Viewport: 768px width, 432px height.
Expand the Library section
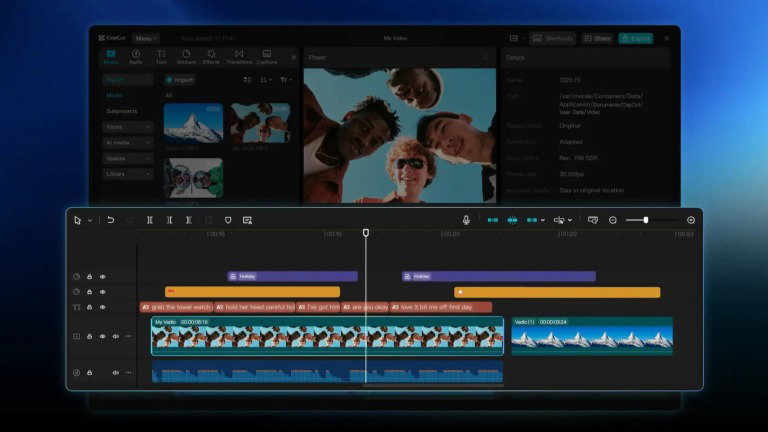128,174
